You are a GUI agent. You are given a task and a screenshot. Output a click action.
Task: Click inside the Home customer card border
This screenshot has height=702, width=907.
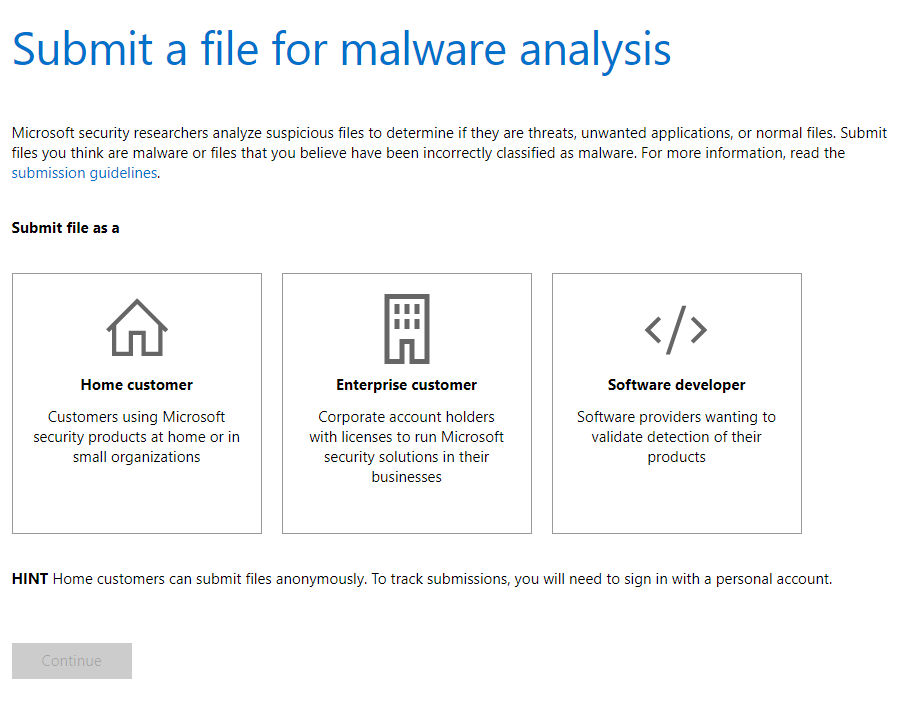[x=136, y=500]
